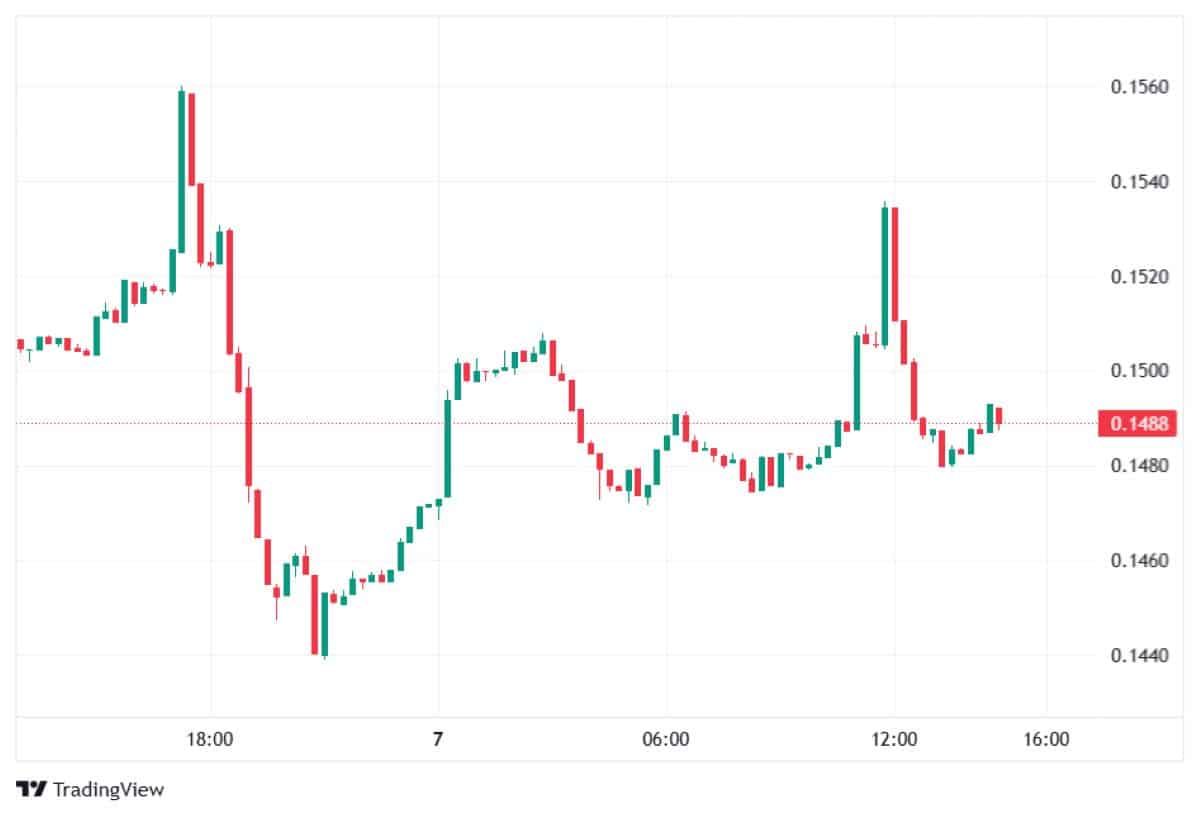Click the 0.1500 price scale value
This screenshot has width=1200, height=817.
[1139, 371]
